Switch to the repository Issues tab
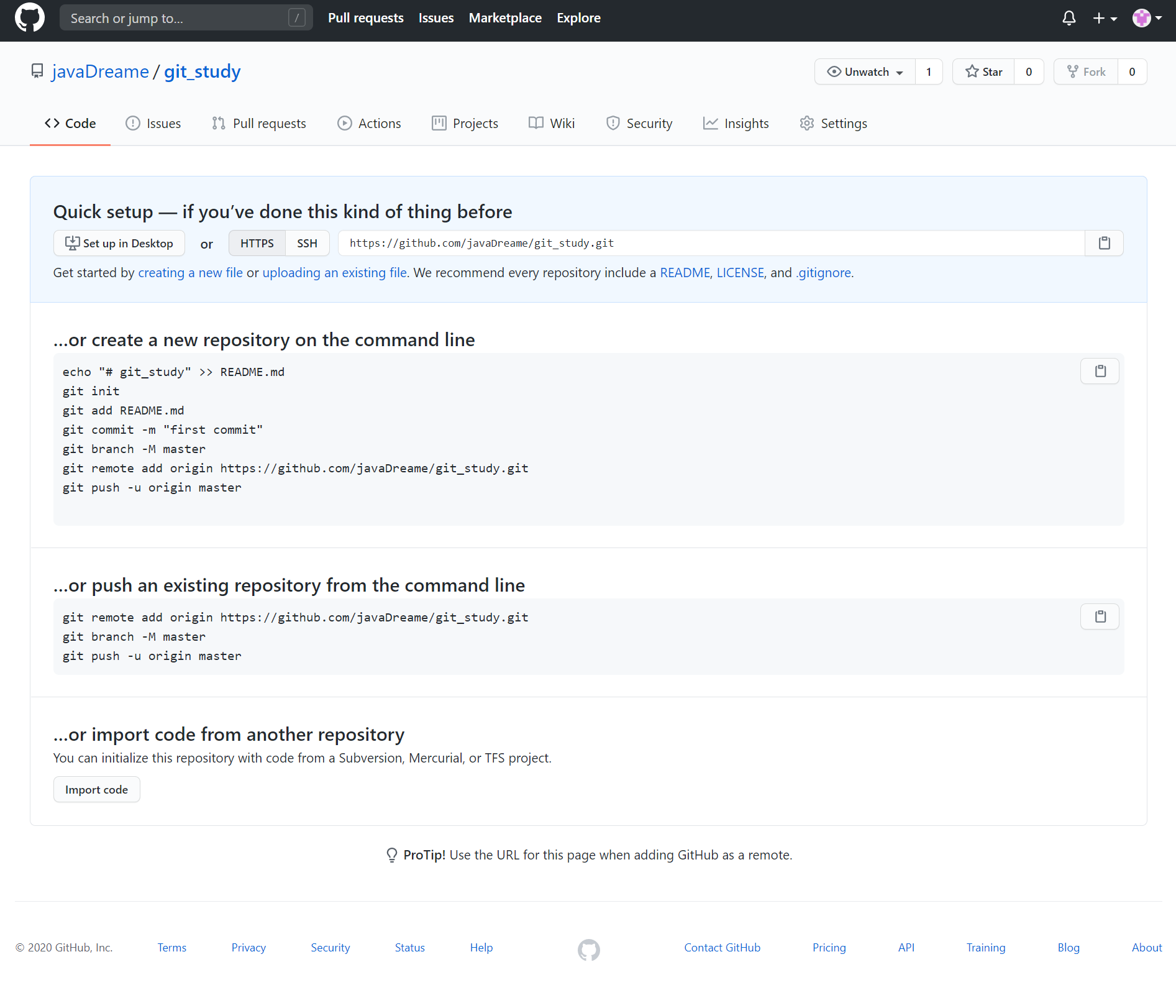1176x1008 pixels. click(153, 123)
